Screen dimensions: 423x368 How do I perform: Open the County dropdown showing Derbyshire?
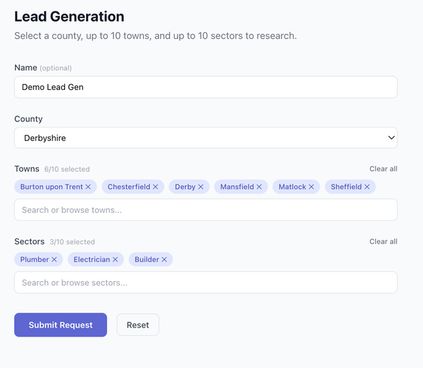(x=206, y=138)
